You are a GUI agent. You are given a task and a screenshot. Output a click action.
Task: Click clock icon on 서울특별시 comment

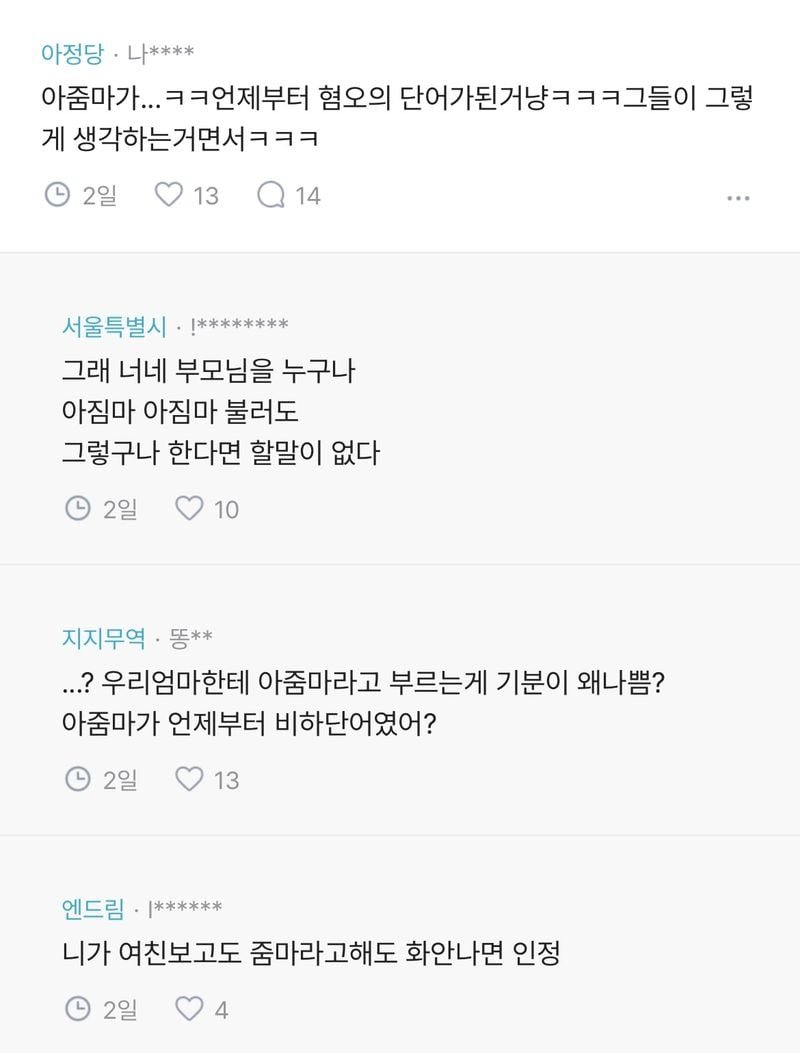coord(78,509)
